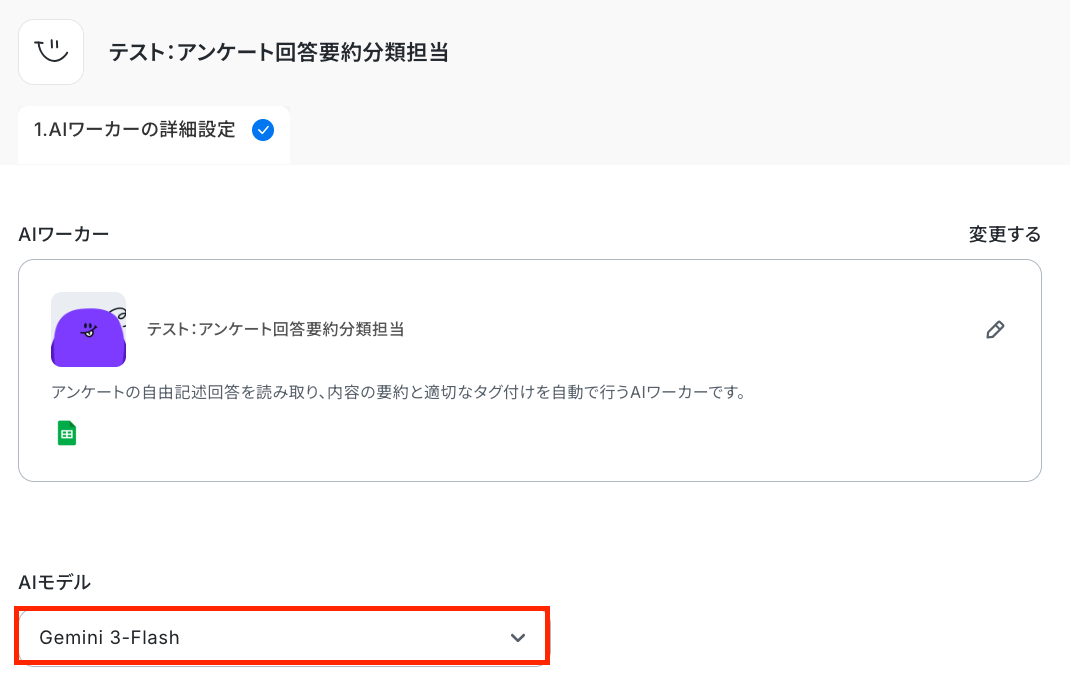Image resolution: width=1070 pixels, height=680 pixels.
Task: Click the green Google Sheets icon
Action: (67, 433)
